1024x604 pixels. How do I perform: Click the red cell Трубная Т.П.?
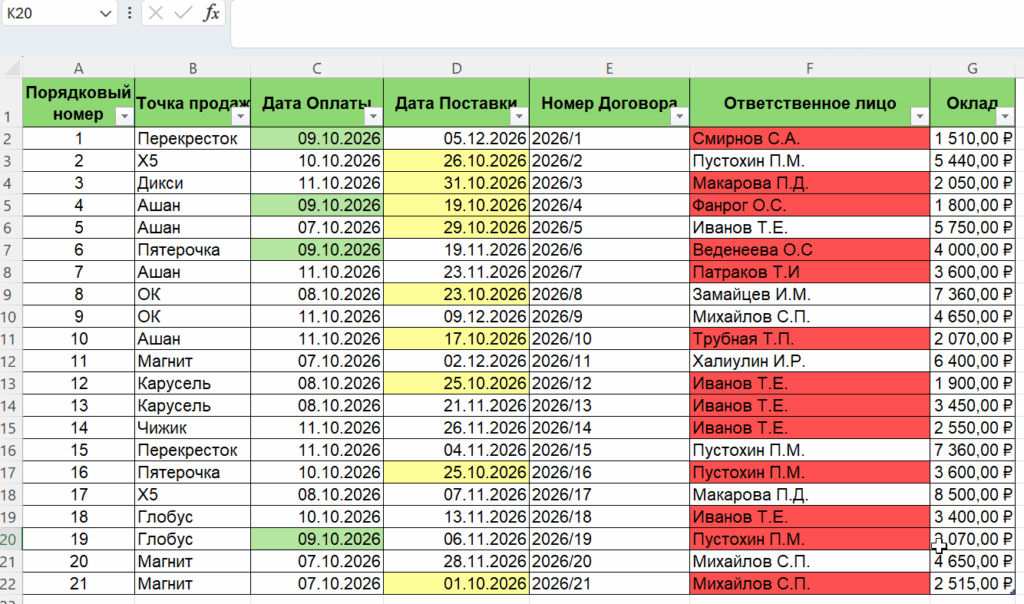coord(809,339)
